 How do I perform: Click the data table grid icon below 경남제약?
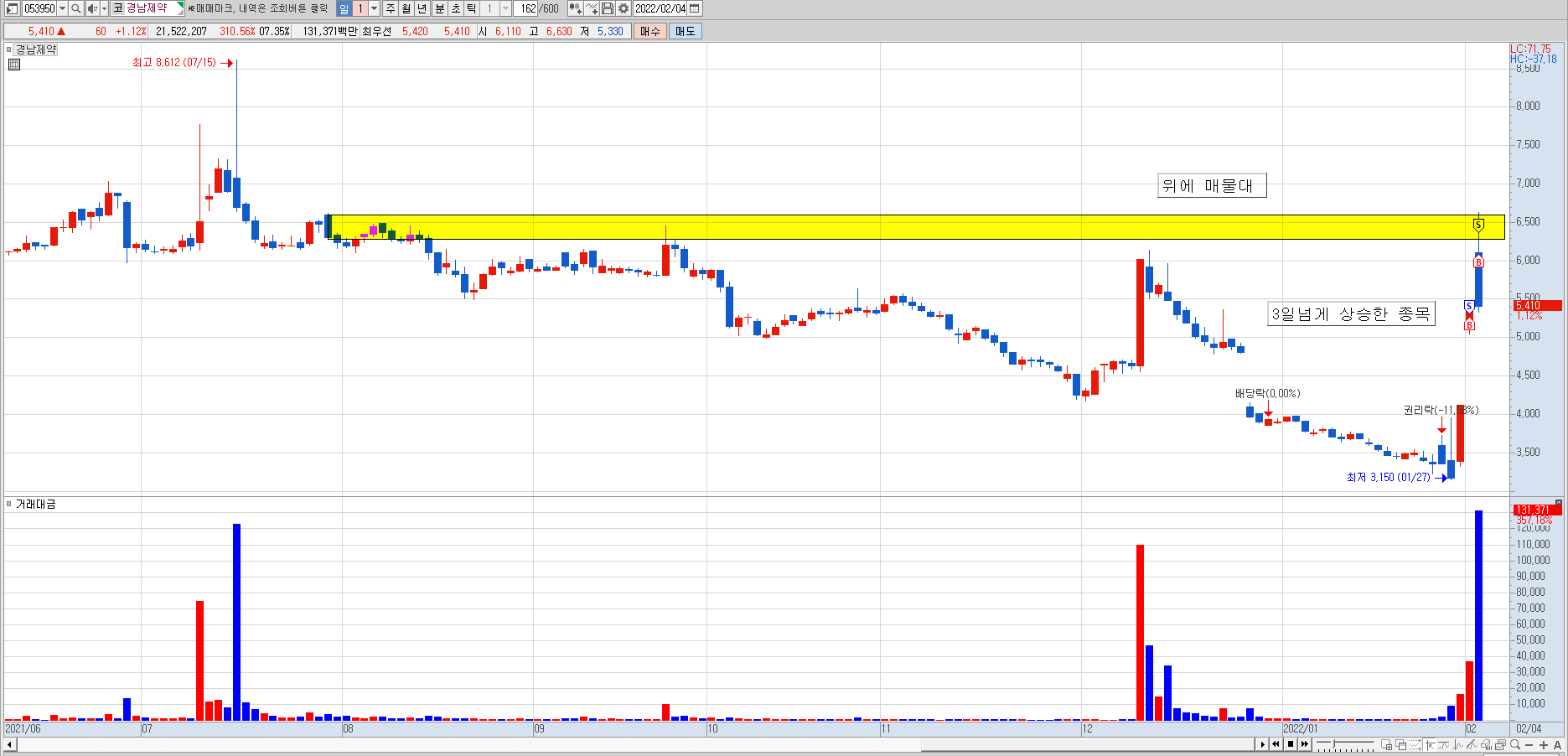click(13, 64)
